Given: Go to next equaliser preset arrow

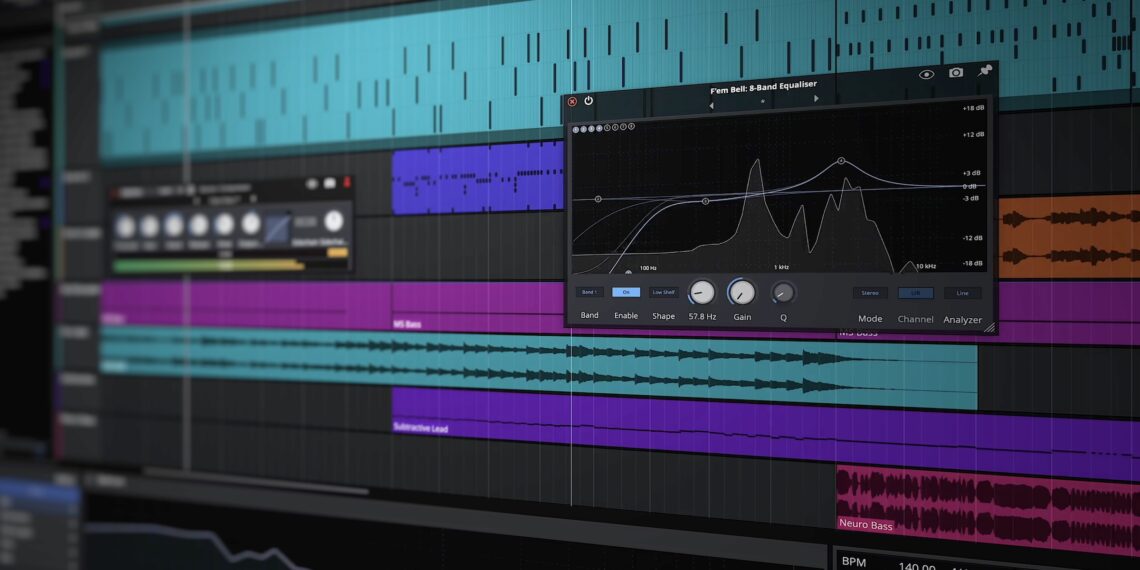Looking at the screenshot, I should [816, 99].
